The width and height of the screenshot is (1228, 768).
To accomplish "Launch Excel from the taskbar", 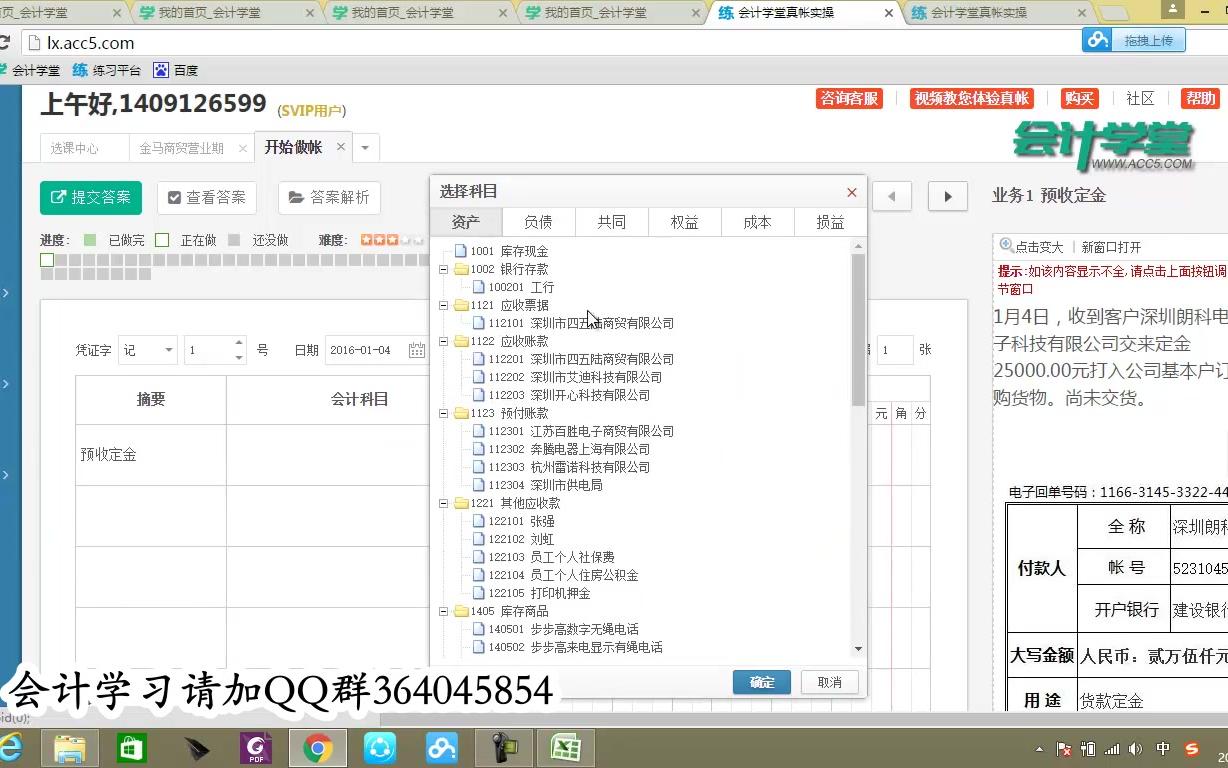I will point(564,747).
